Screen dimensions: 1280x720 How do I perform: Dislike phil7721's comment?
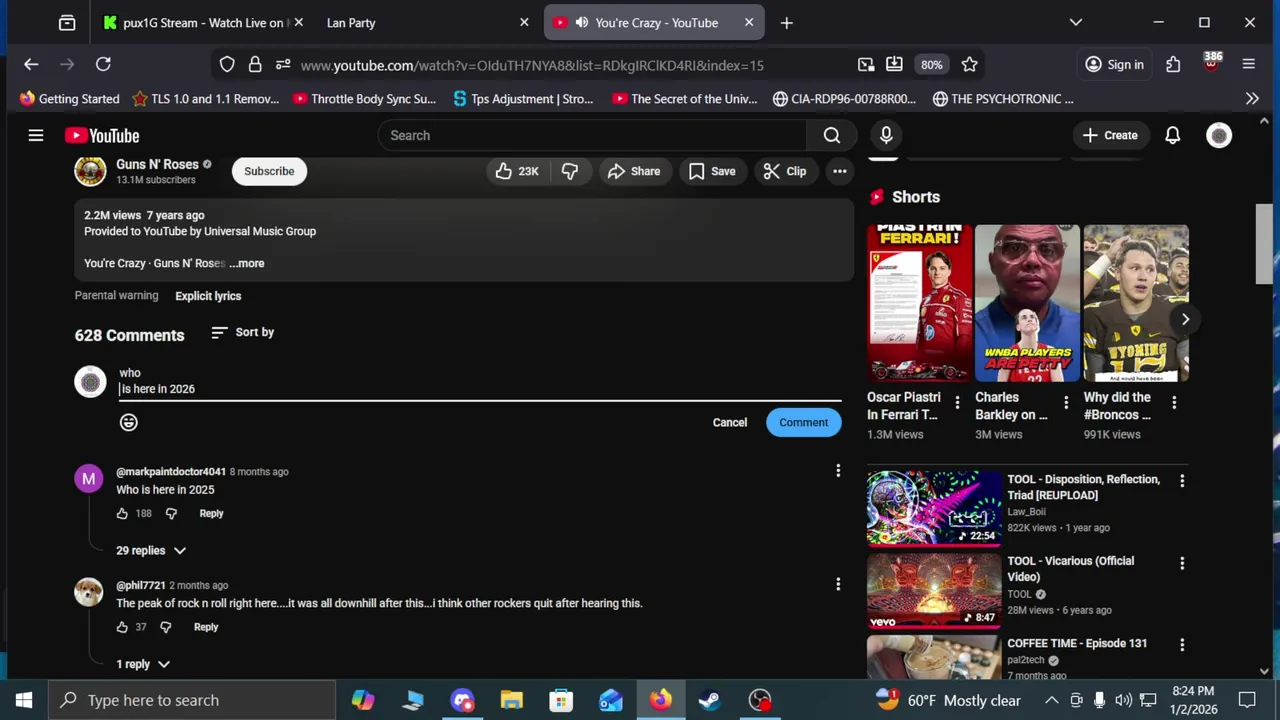click(x=166, y=627)
